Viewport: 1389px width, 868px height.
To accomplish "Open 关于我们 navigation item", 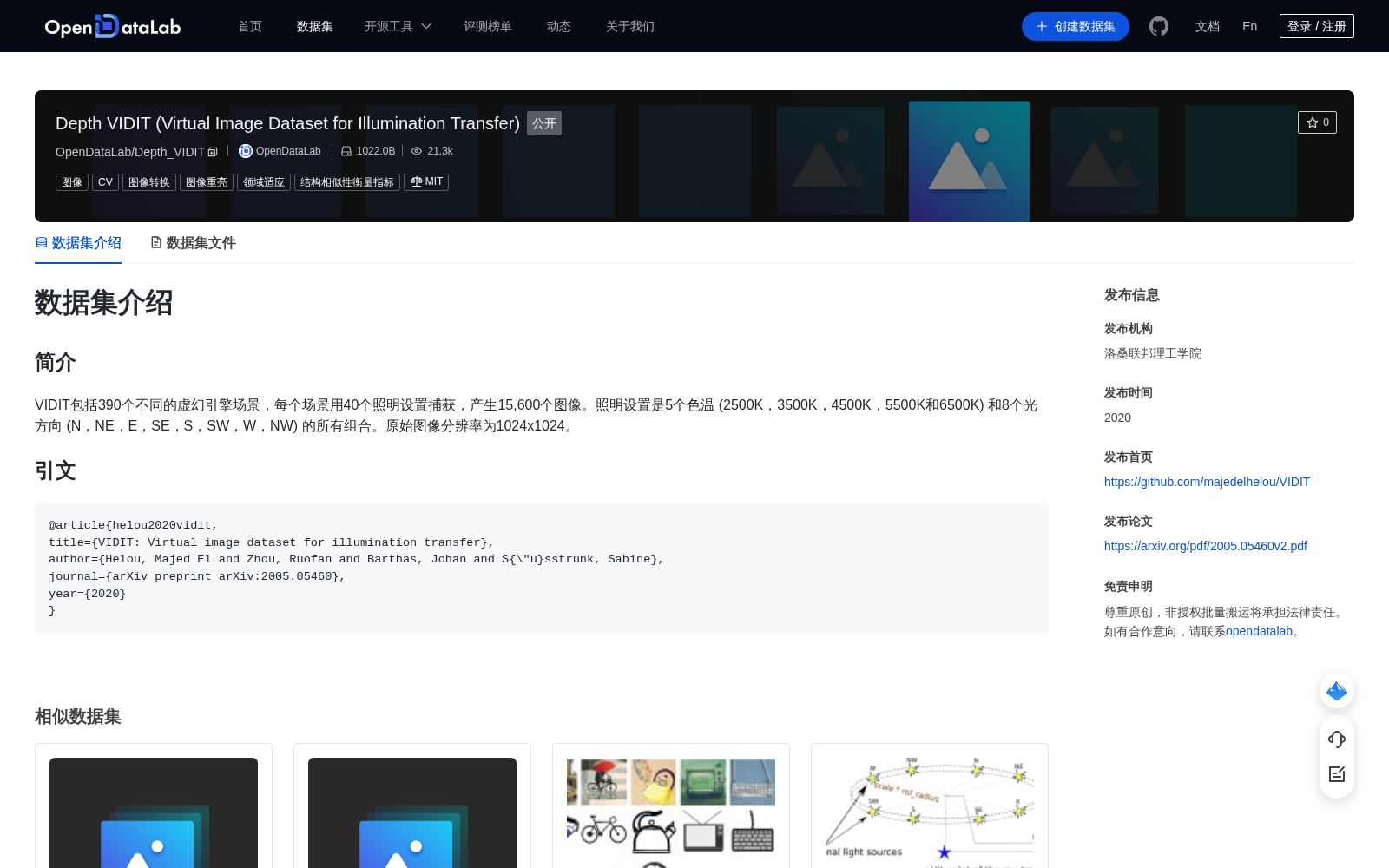I will pos(630,26).
